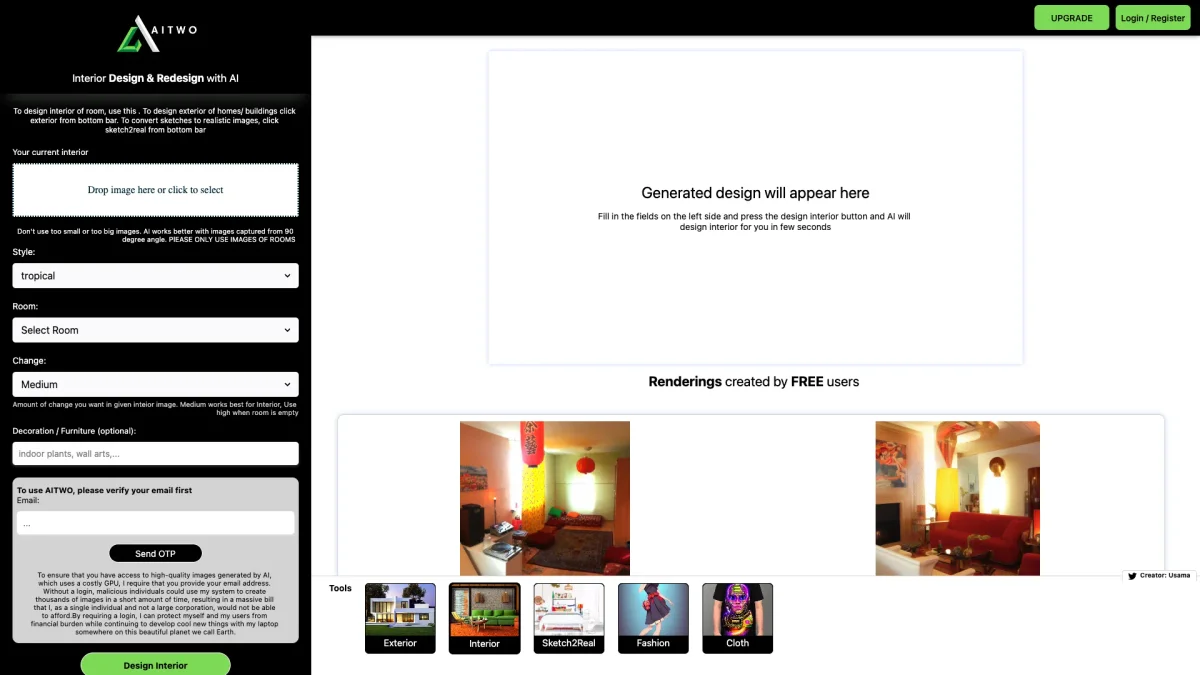This screenshot has height=675, width=1200.
Task: Select the Interior tool tile
Action: click(484, 618)
